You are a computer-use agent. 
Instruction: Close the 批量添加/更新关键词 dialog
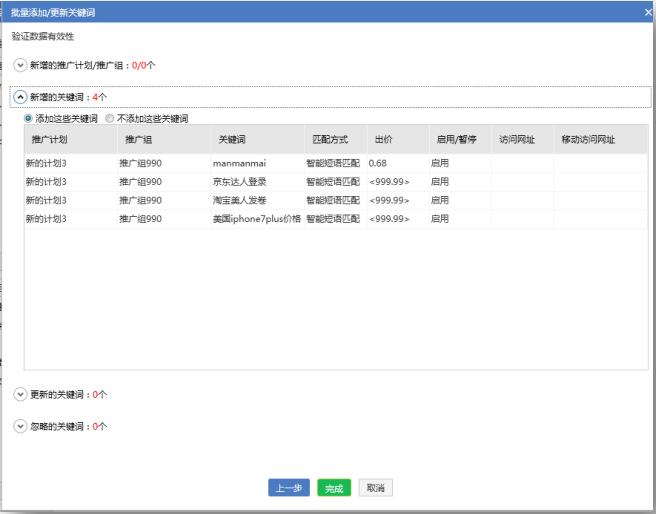648,9
